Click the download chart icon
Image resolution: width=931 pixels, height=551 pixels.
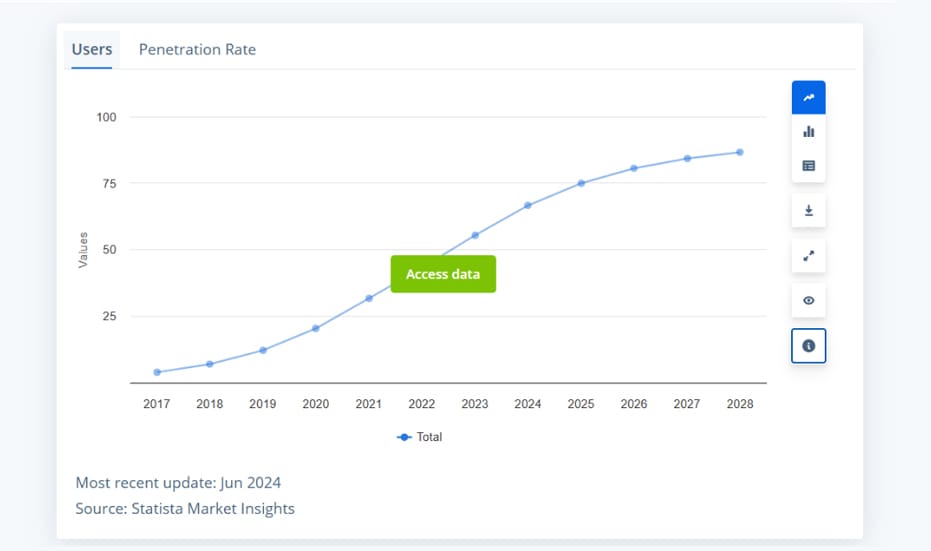pyautogui.click(x=808, y=211)
